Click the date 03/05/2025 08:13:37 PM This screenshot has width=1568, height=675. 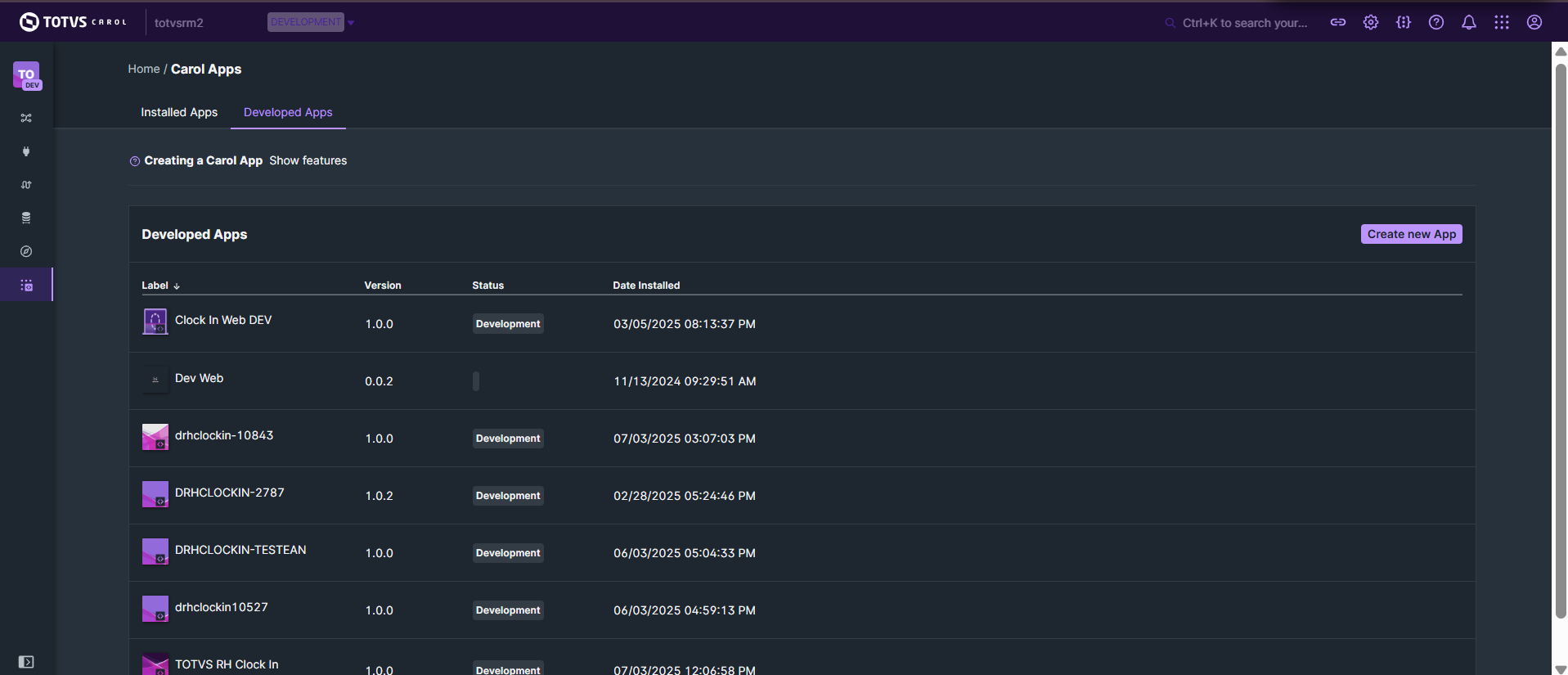[685, 324]
